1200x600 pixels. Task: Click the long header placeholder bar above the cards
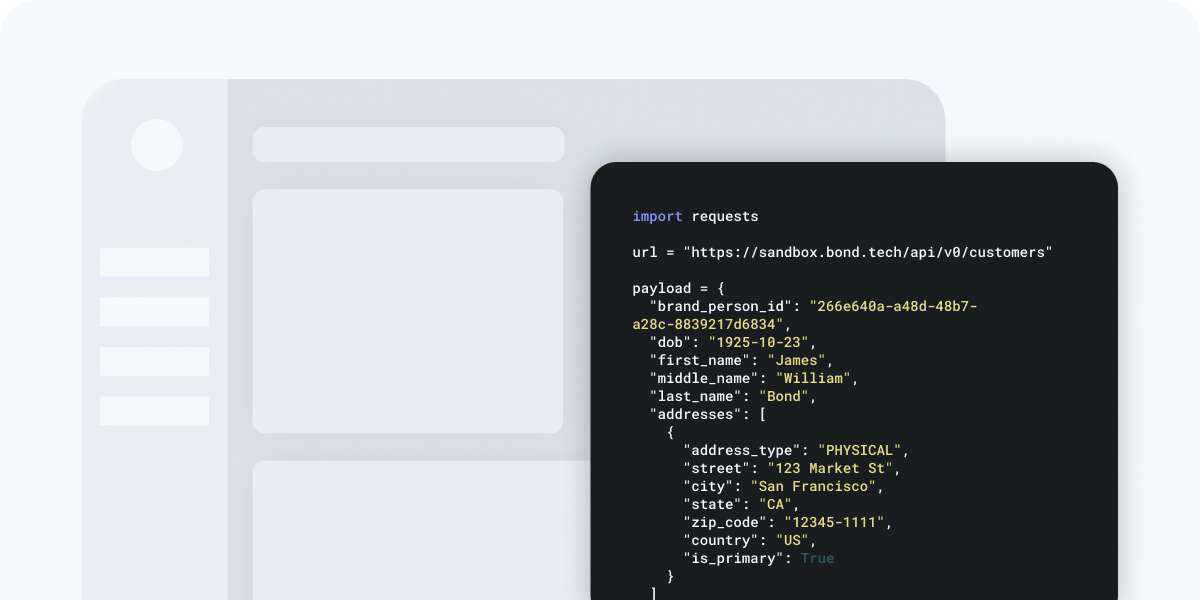(409, 144)
